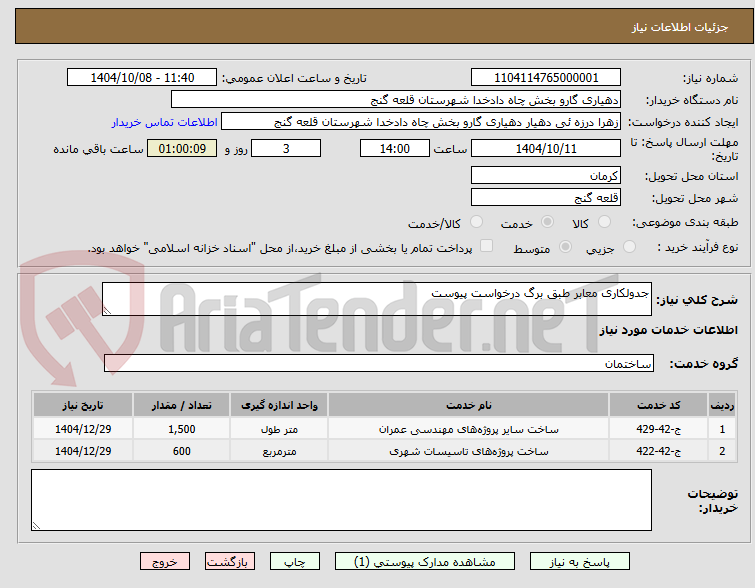Select the کالا/خدمت radio button
The image size is (755, 588).
476,222
